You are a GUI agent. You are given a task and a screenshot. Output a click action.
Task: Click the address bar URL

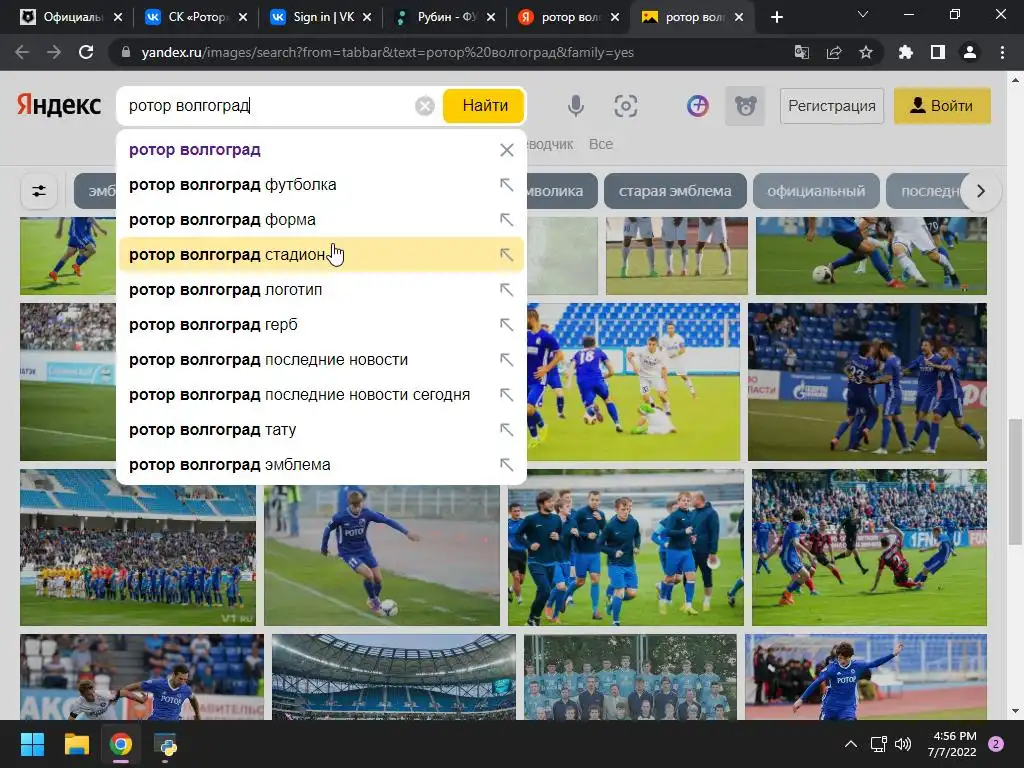click(387, 52)
